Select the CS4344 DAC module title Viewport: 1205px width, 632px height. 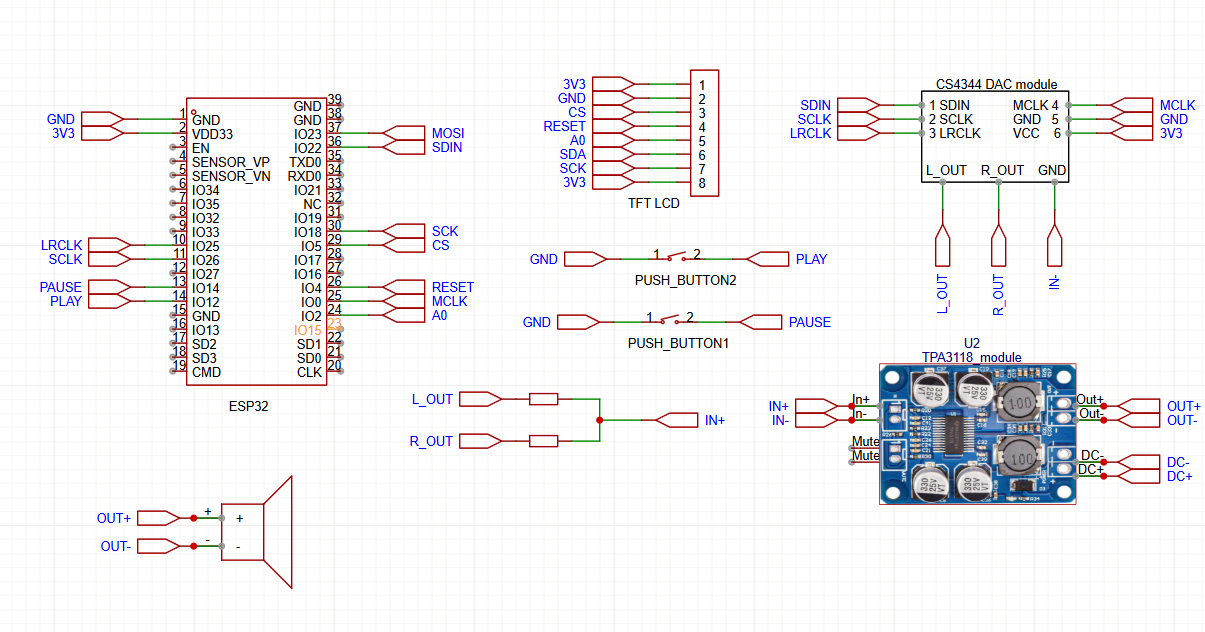click(996, 85)
